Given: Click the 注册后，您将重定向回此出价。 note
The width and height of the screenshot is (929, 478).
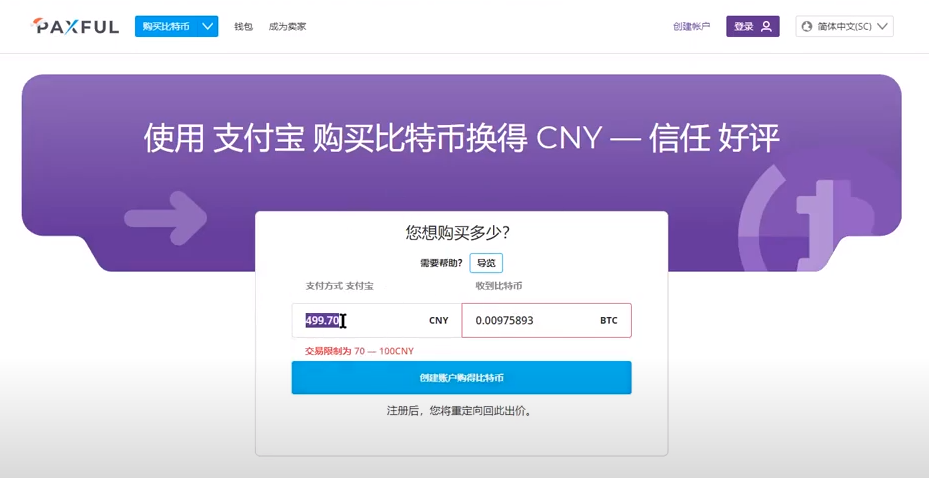Looking at the screenshot, I should coord(462,410).
